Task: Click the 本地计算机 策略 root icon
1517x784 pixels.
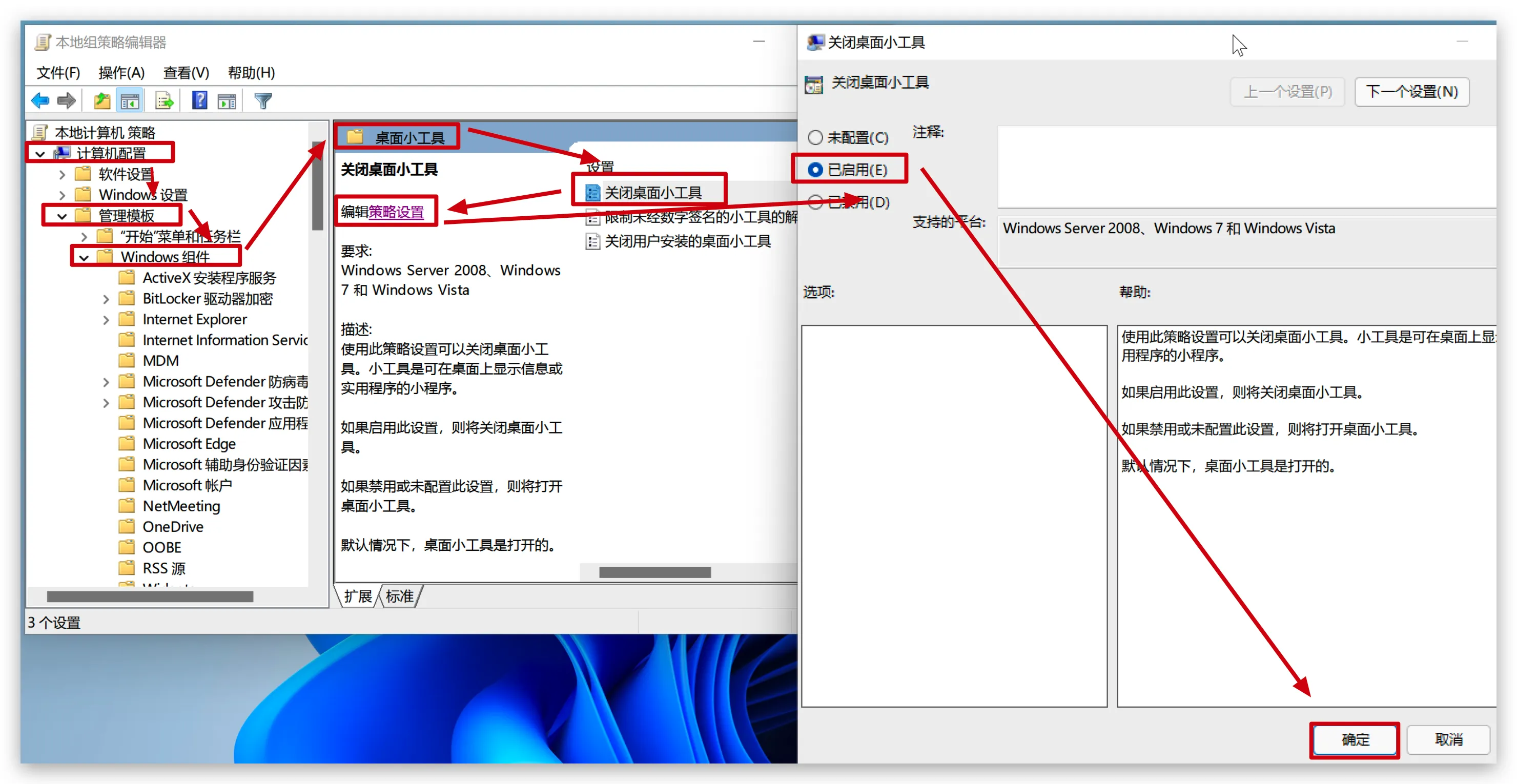Action: [40, 132]
